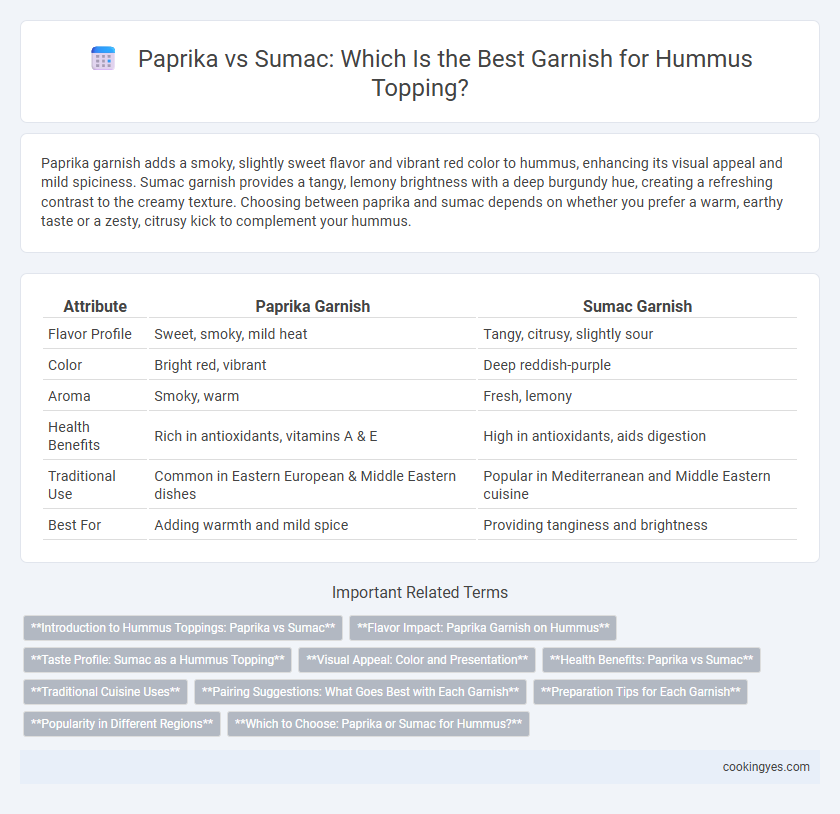Screen dimensions: 840x814
Task: Select the Traditional Cuisine Uses tag
Action: 106,692
